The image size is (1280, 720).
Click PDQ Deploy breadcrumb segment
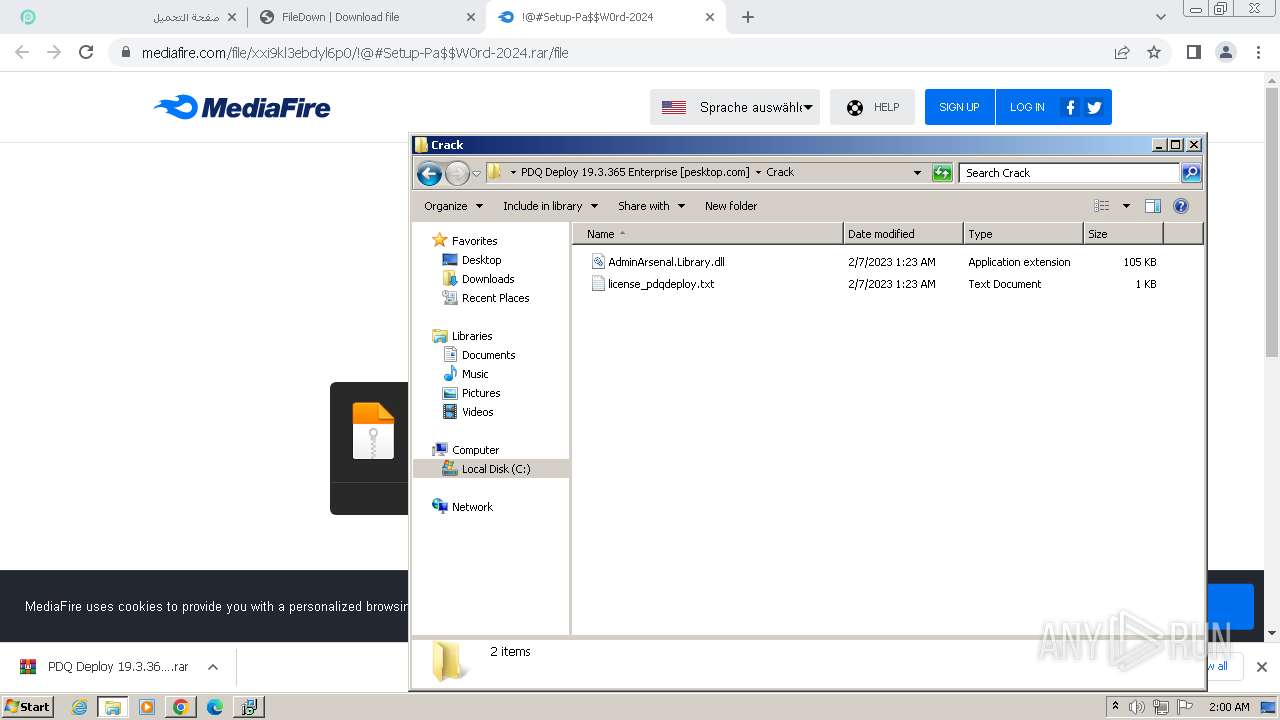click(634, 172)
